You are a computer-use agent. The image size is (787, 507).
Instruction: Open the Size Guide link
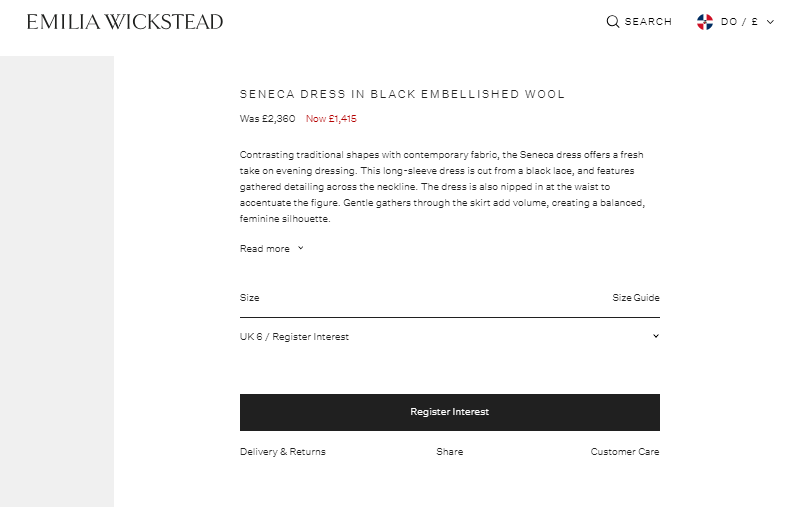pyautogui.click(x=636, y=298)
